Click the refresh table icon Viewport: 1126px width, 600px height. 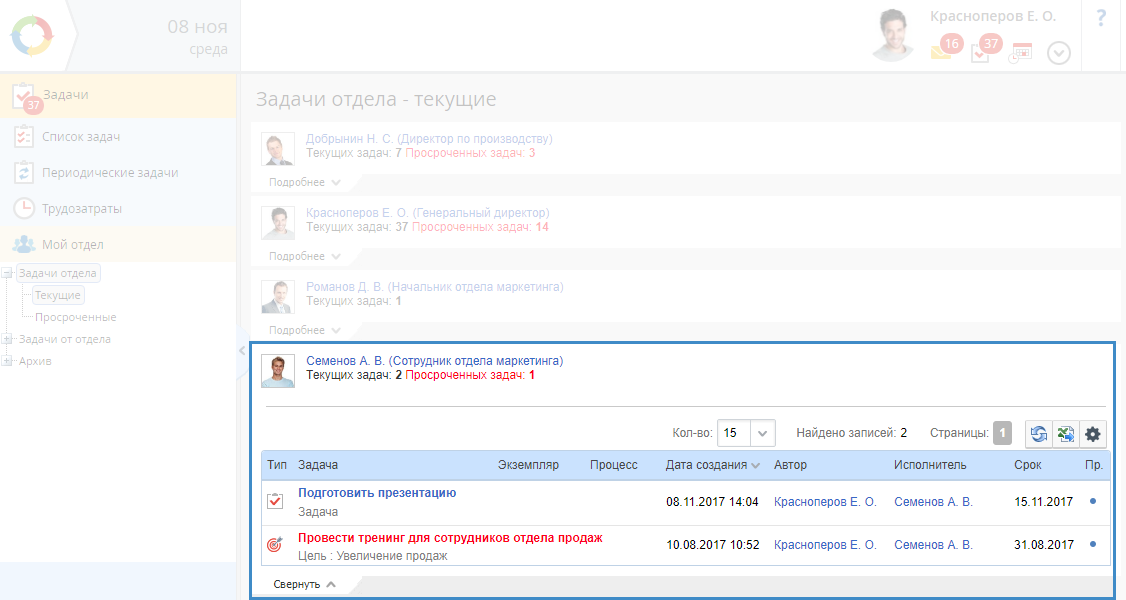[x=1039, y=434]
